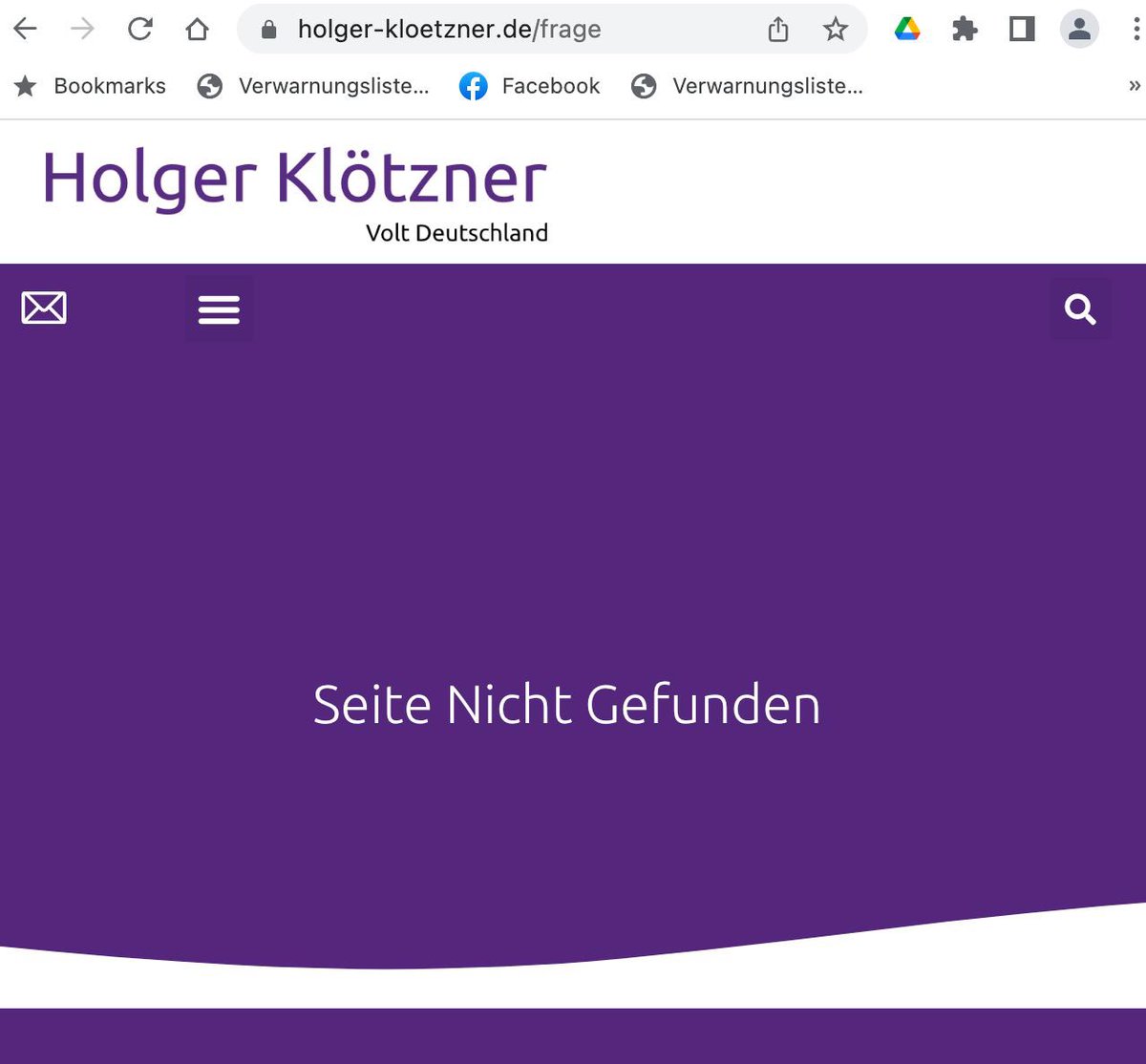
Task: Click the Facebook icon in the bookmarks bar
Action: pos(473,86)
